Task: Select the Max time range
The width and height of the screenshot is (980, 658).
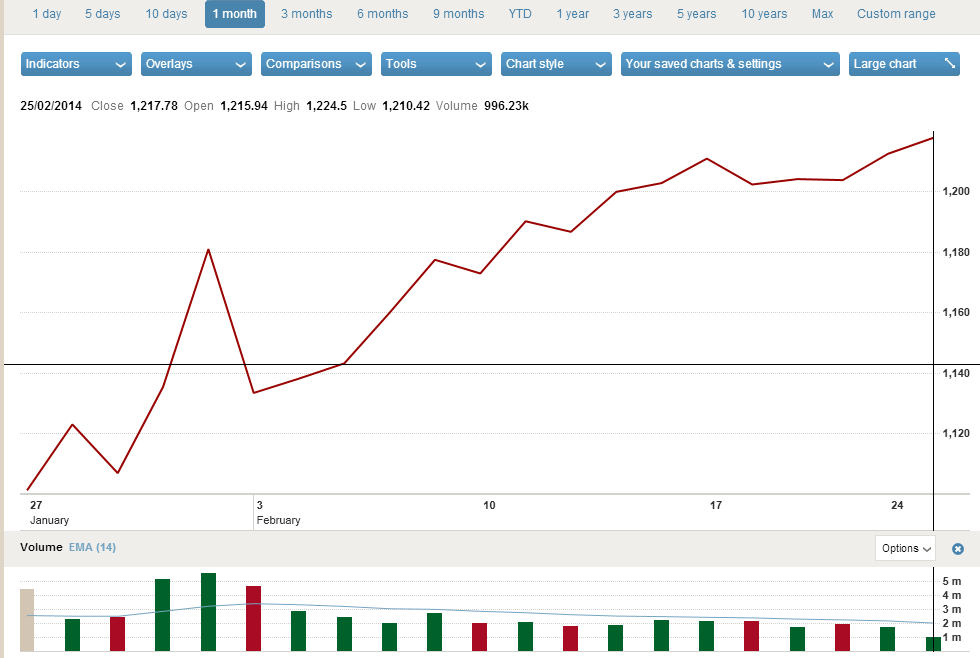Action: click(822, 14)
